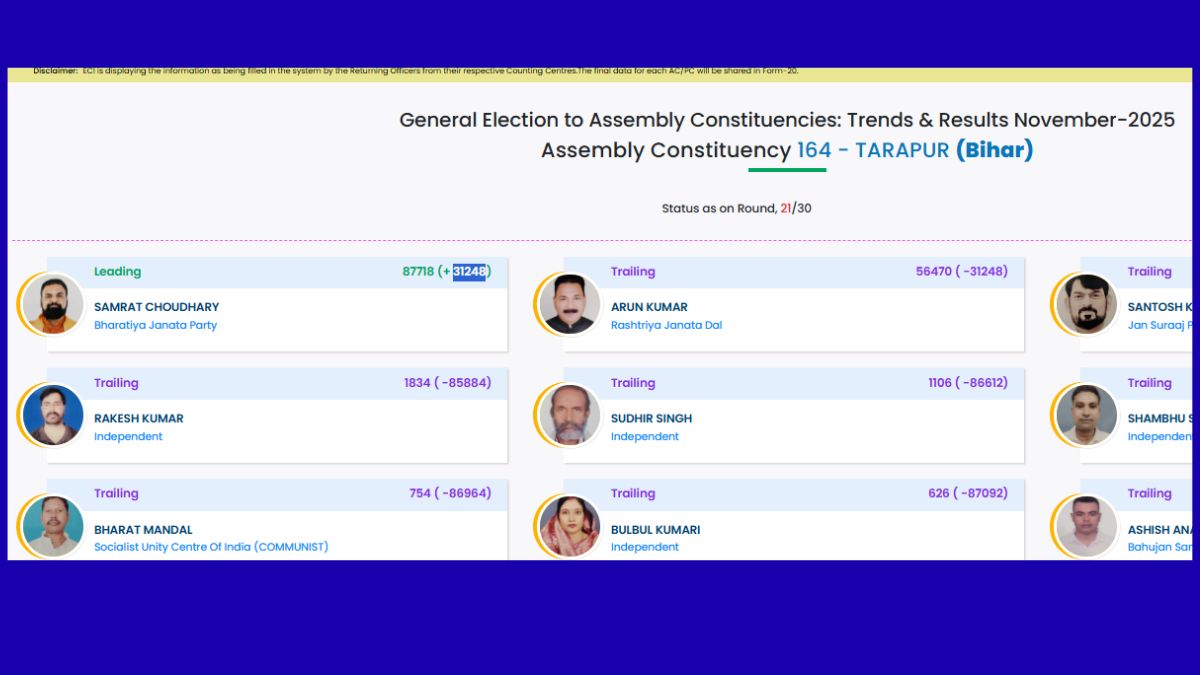Click Santosh's candidate photo
Viewport: 1200px width, 675px height.
tap(1086, 304)
